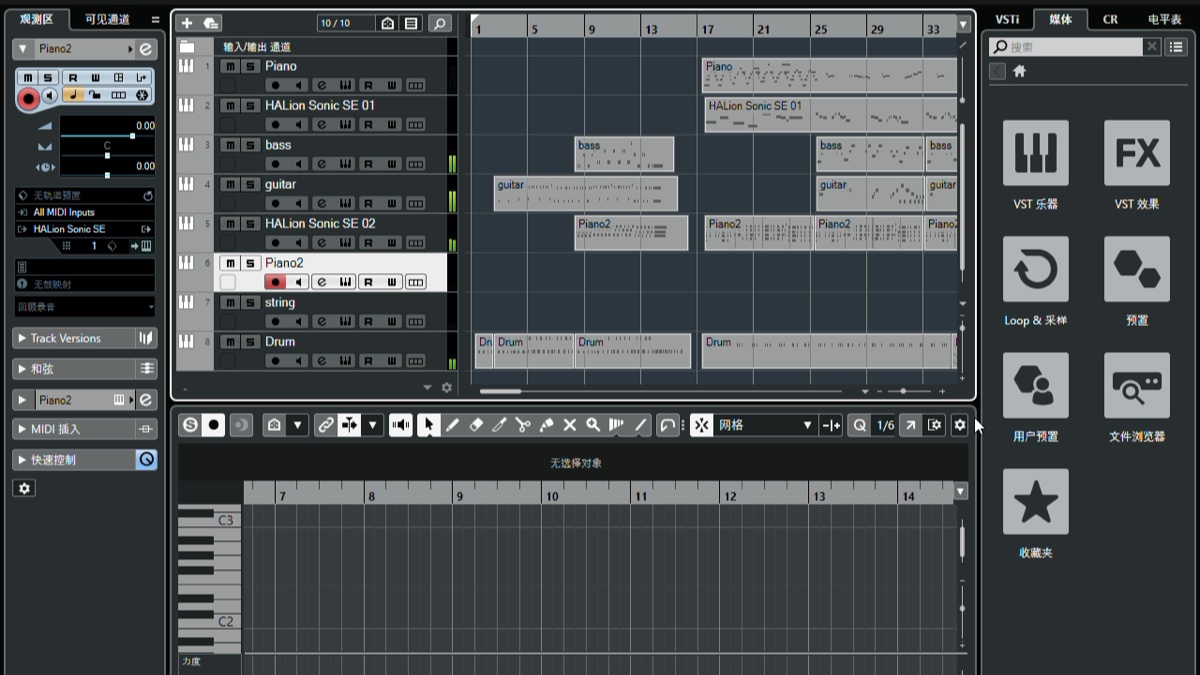Choose the Mute X tool in editor toolbar

point(570,425)
